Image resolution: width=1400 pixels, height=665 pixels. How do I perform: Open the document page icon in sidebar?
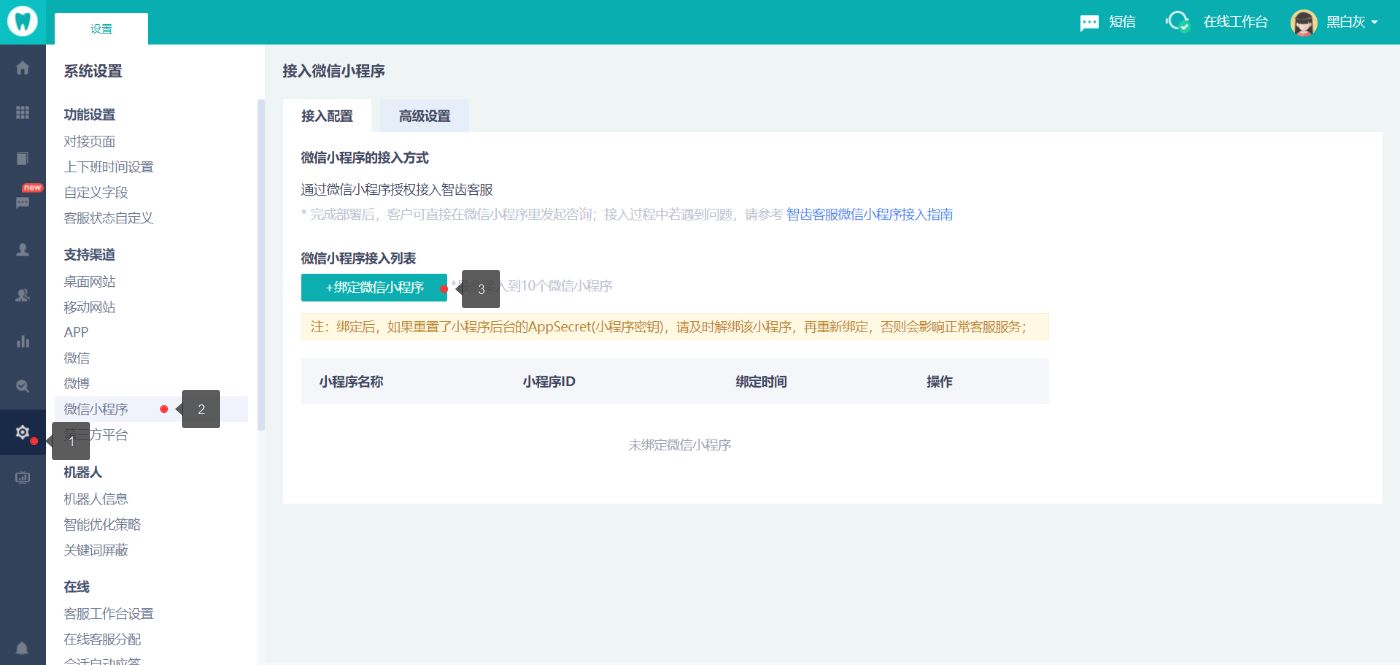(x=22, y=158)
